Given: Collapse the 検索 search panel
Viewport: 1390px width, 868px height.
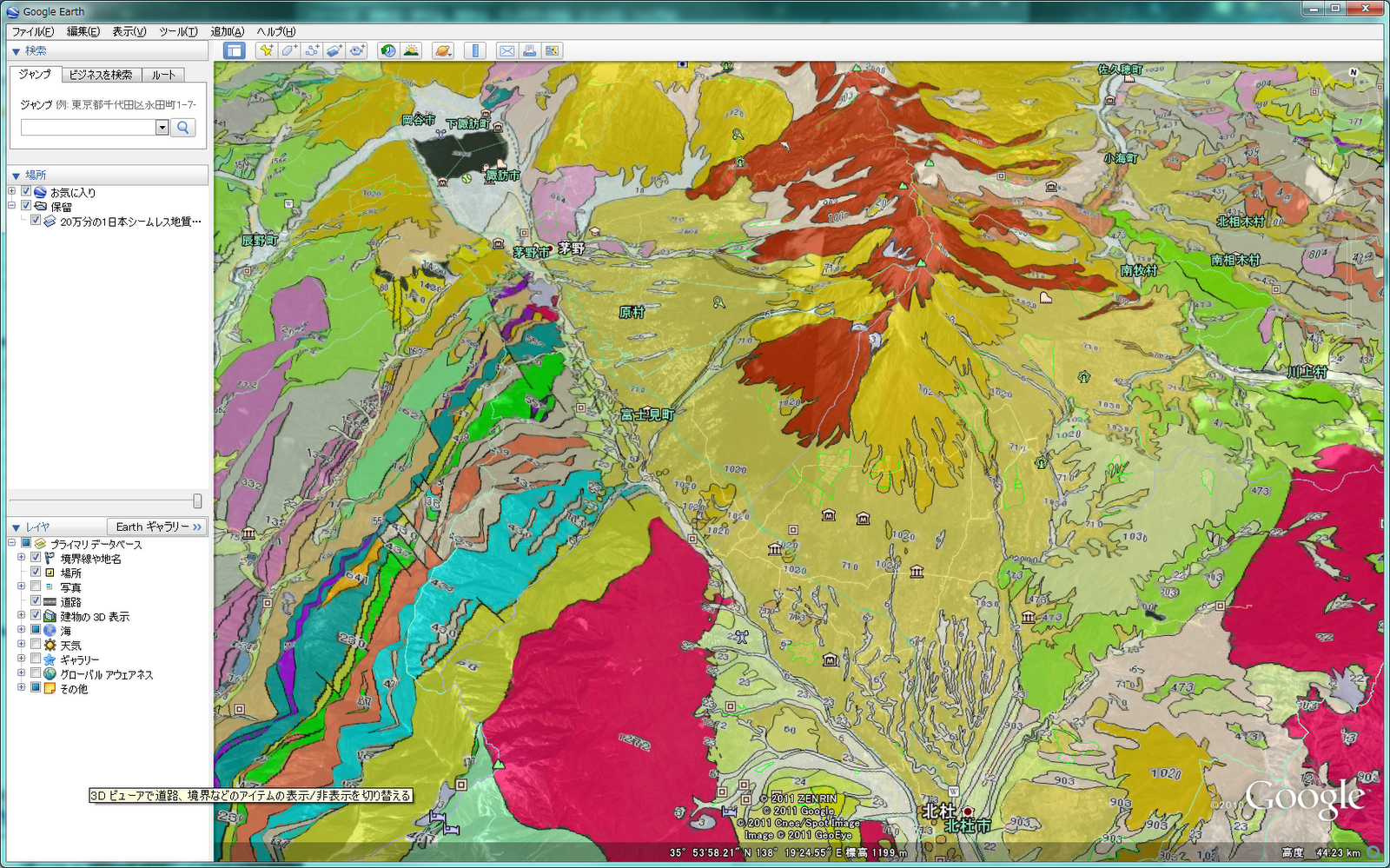Looking at the screenshot, I should [17, 52].
